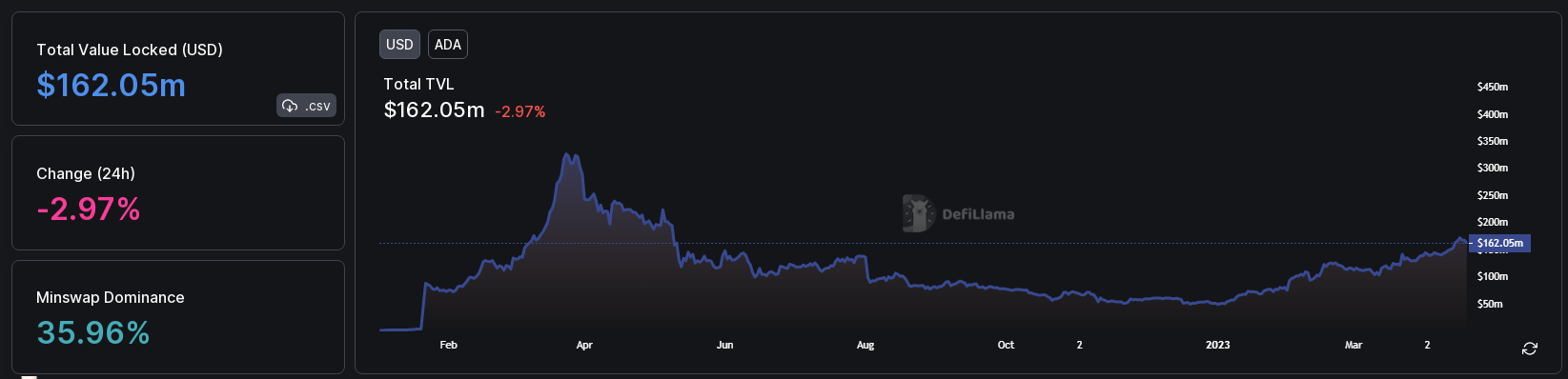Click the Change (24h) heading
Image resolution: width=1568 pixels, height=379 pixels.
coord(86,173)
